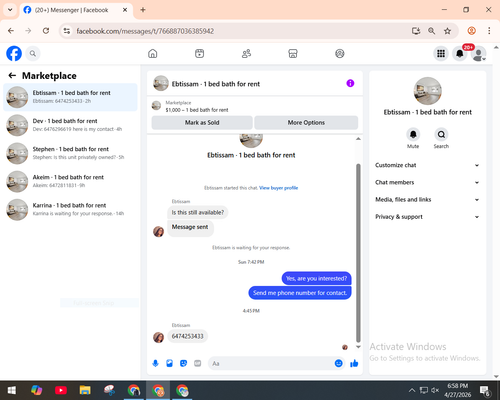Open a new browser tab
This screenshot has height=400, width=500.
pyautogui.click(x=143, y=10)
